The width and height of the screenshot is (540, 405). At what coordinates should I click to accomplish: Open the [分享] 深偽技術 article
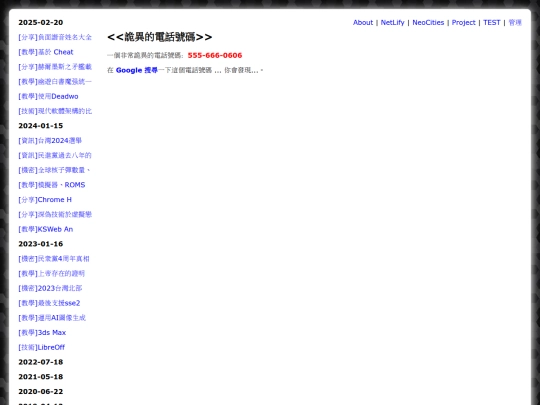pos(55,215)
